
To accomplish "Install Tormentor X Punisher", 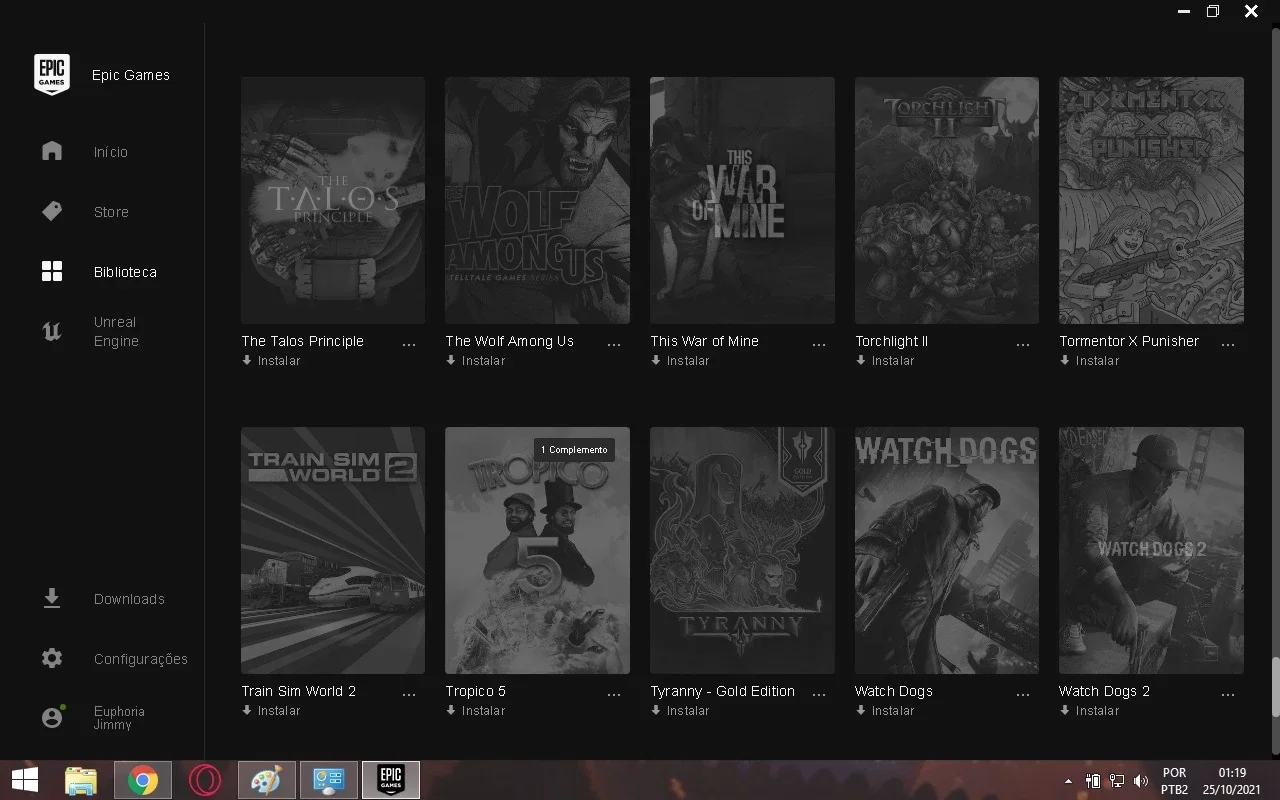I will [1089, 361].
